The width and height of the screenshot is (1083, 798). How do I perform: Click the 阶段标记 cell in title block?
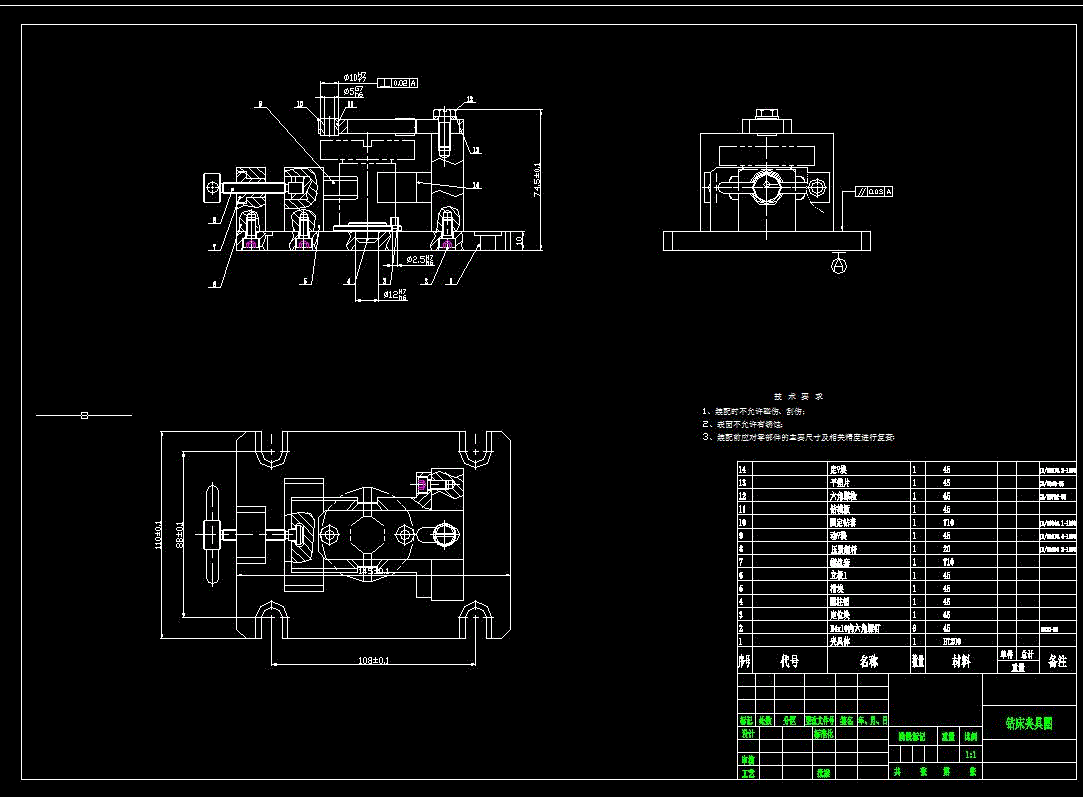point(912,737)
